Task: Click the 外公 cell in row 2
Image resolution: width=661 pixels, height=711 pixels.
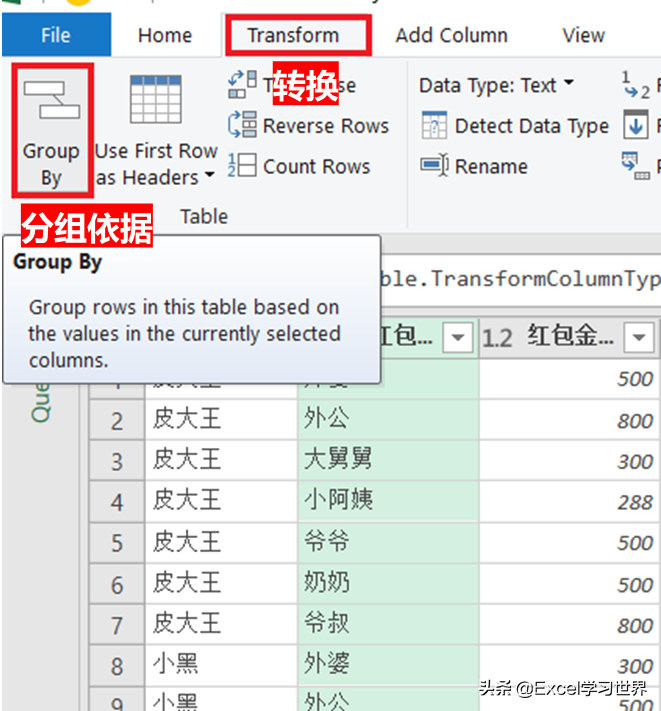Action: point(389,419)
